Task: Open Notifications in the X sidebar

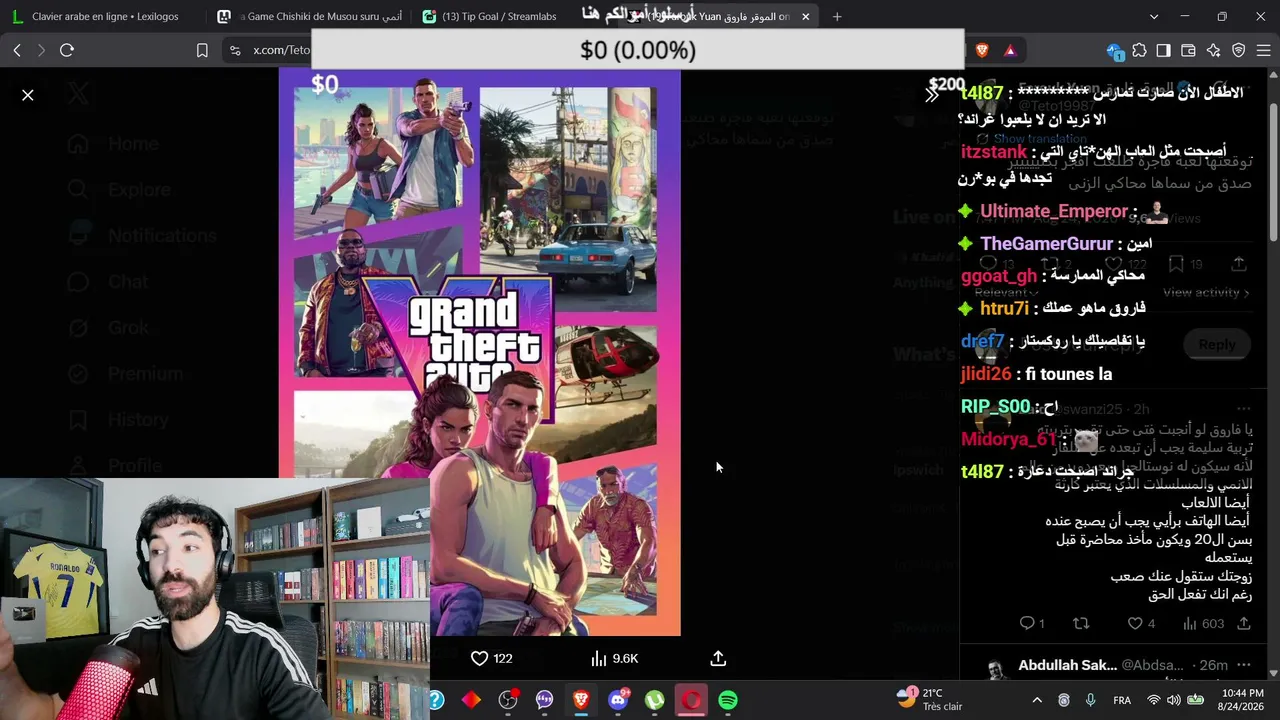Action: click(x=142, y=236)
